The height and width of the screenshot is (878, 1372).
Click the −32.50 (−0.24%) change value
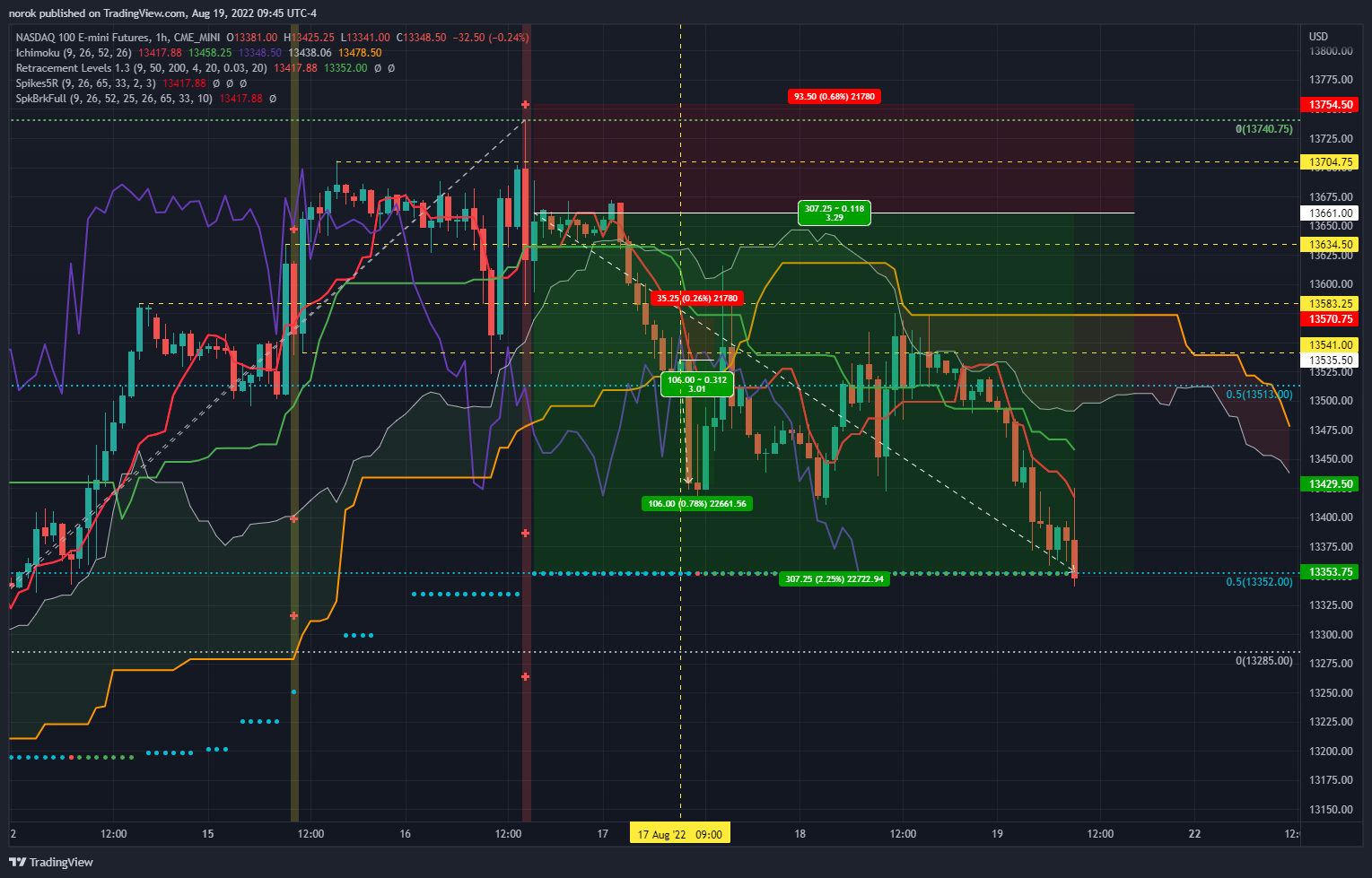[491, 38]
